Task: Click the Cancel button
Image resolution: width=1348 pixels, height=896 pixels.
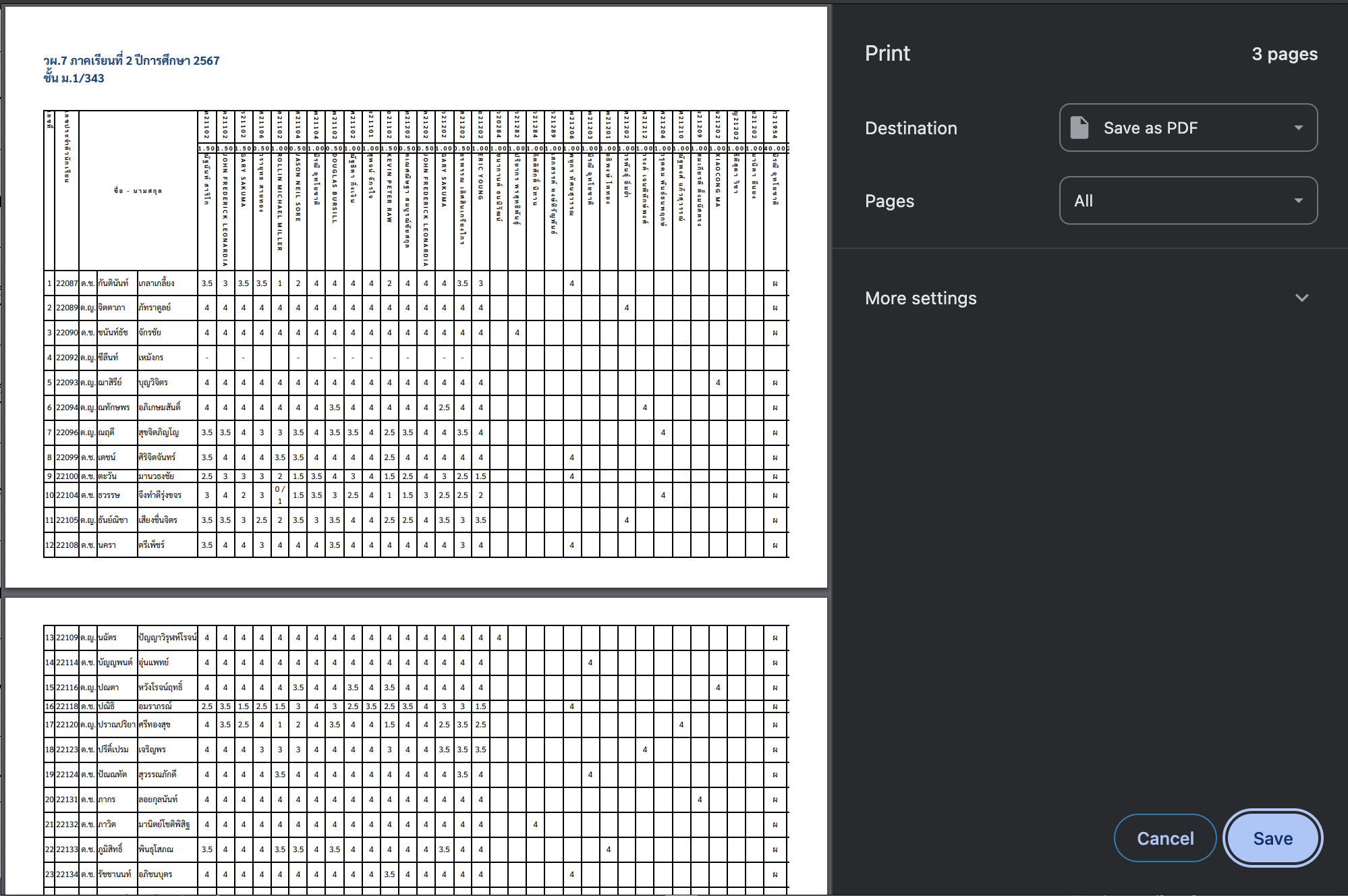Action: tap(1164, 838)
